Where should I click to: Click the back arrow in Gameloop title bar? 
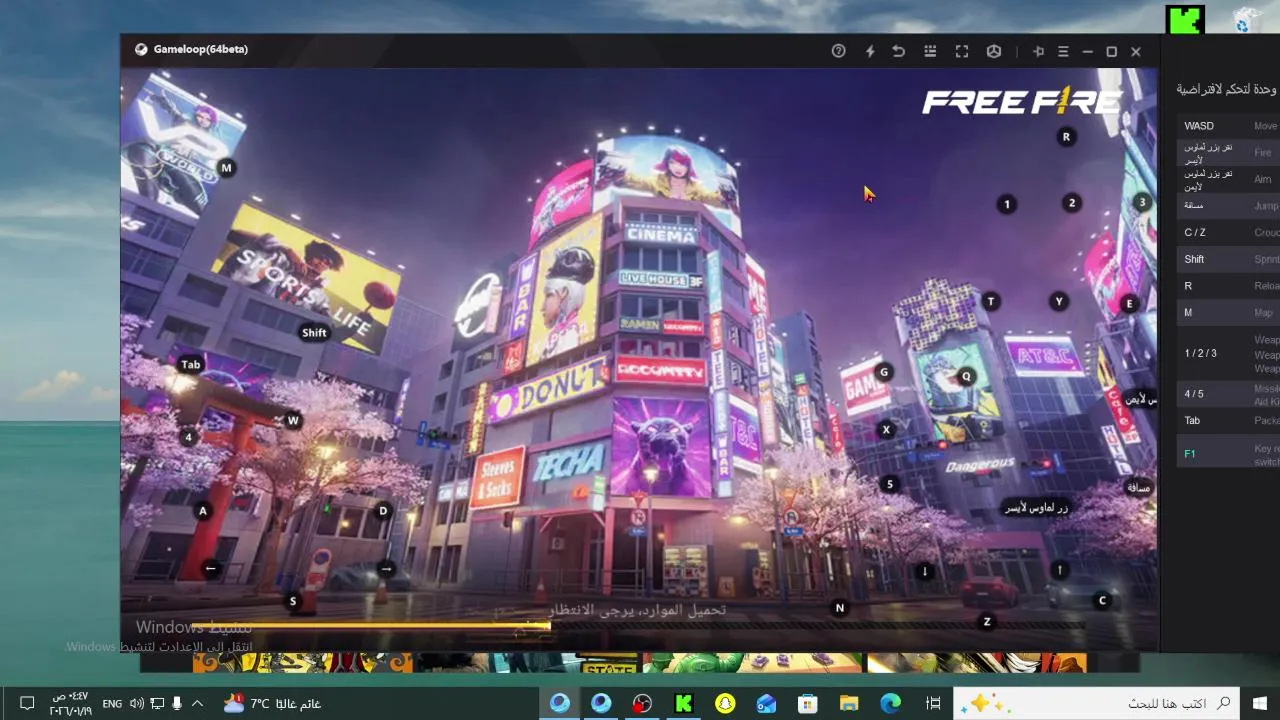899,51
